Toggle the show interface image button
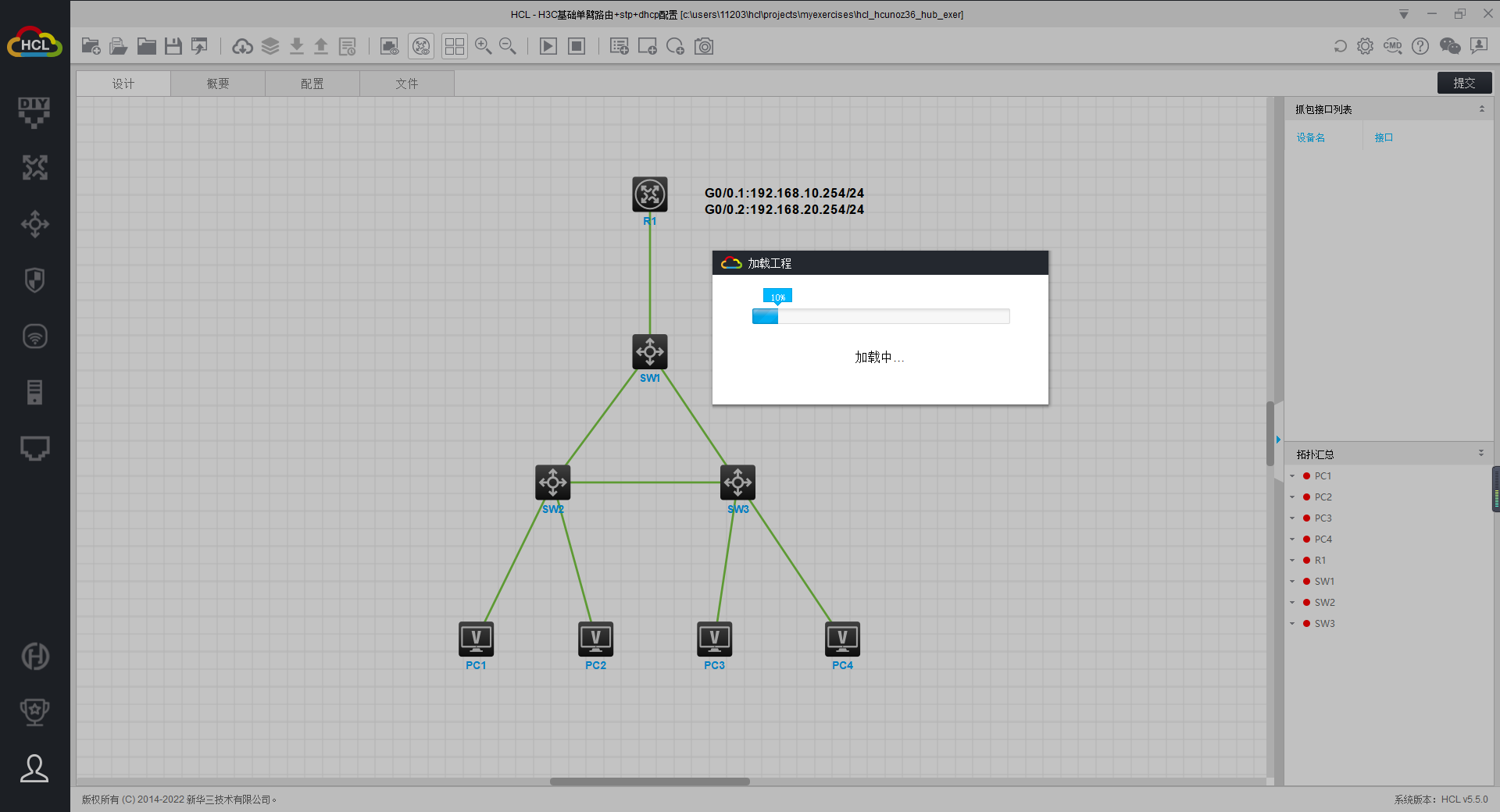1500x812 pixels. [x=389, y=47]
